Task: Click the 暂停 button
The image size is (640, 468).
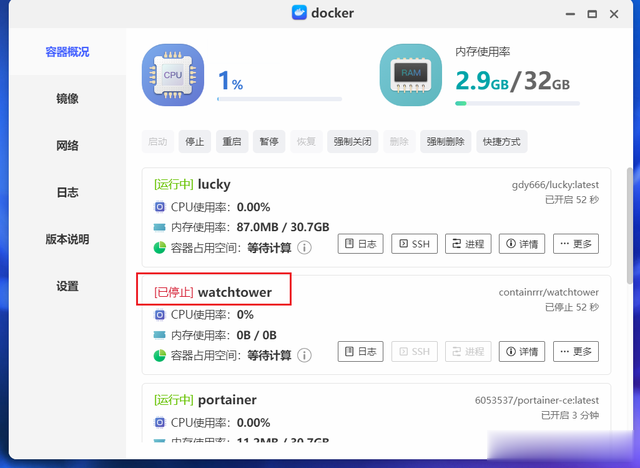Action: coord(269,142)
